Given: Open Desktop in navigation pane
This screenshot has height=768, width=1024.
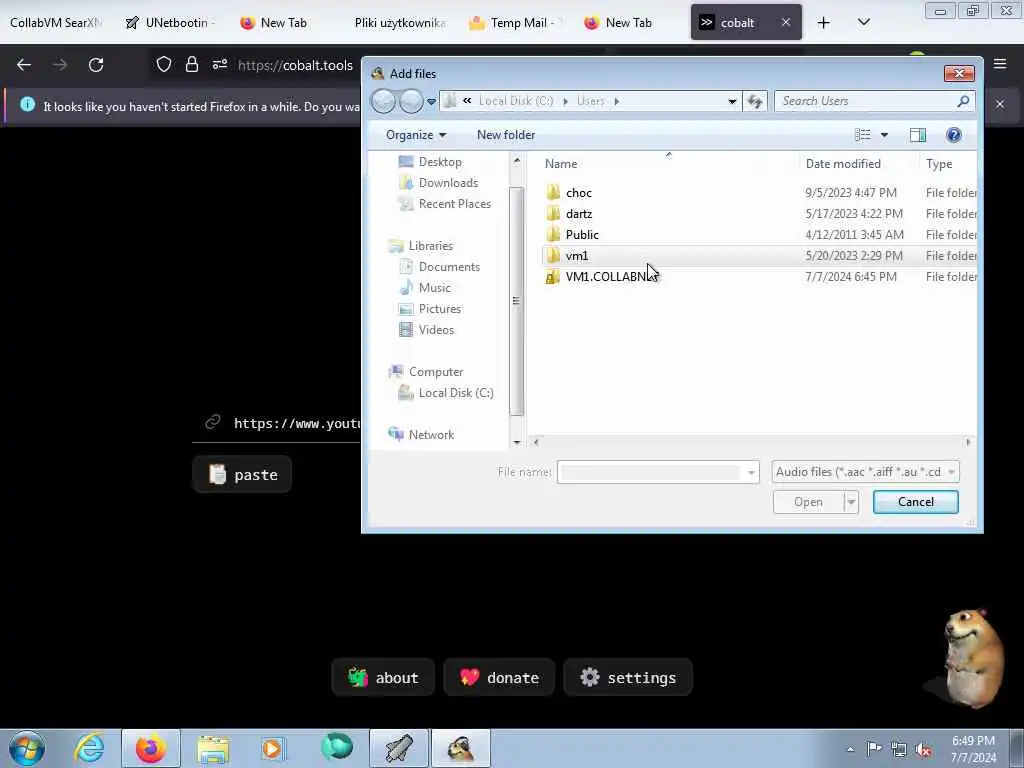Looking at the screenshot, I should pyautogui.click(x=440, y=162).
